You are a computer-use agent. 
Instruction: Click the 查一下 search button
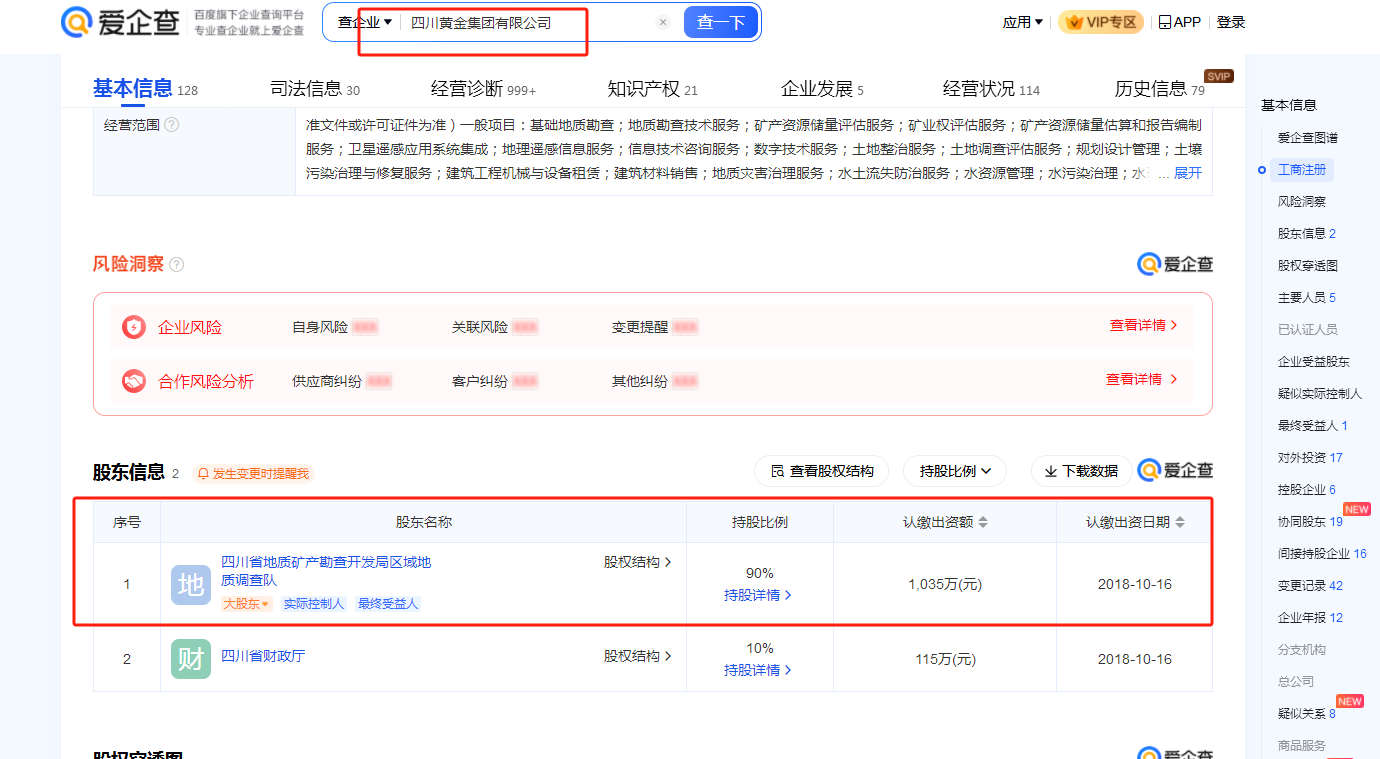[x=720, y=23]
